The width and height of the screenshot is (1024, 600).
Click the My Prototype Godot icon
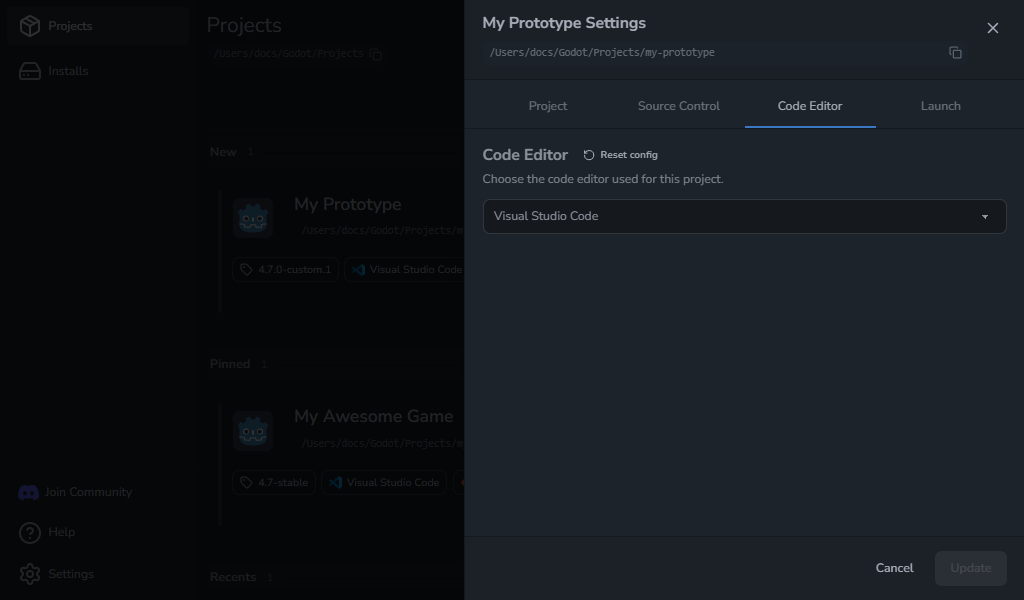pos(253,218)
